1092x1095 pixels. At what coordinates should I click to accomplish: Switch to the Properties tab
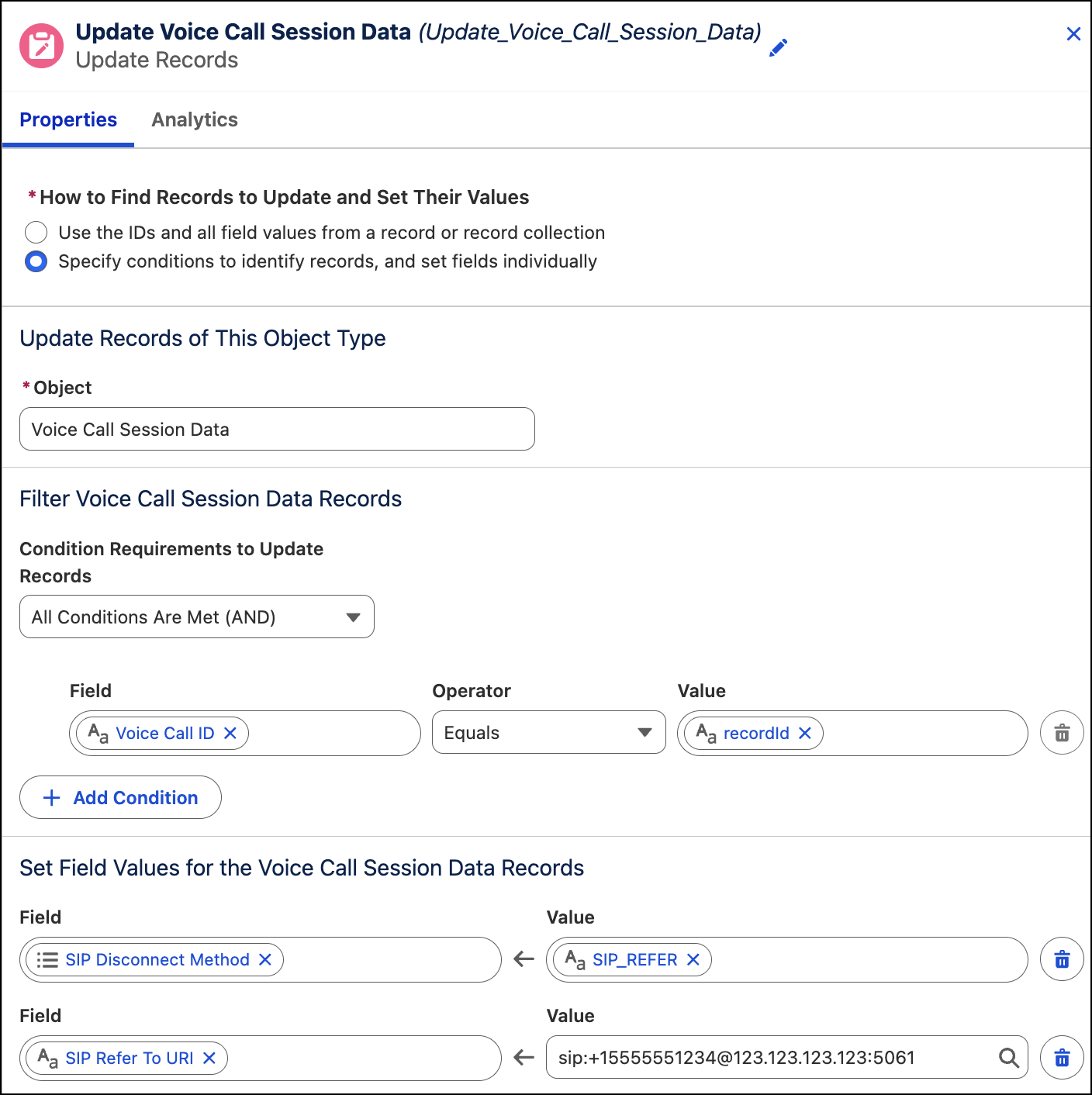pyautogui.click(x=68, y=120)
